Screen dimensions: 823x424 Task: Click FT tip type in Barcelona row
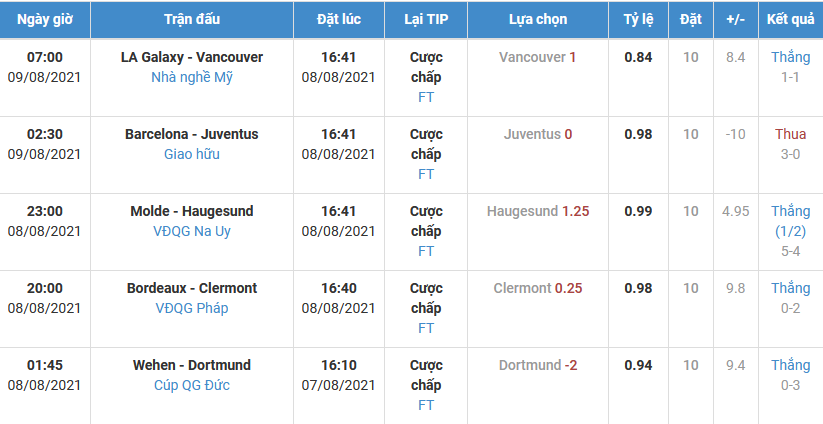tap(426, 174)
